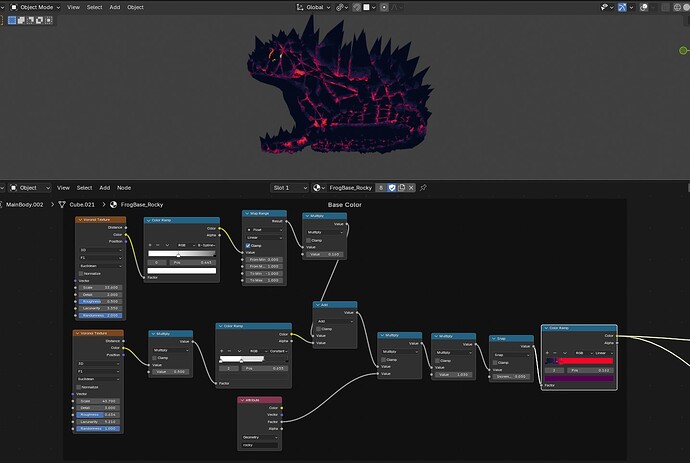Click the third select mode subtract icon
Image resolution: width=690 pixels, height=463 pixels.
[30, 20]
